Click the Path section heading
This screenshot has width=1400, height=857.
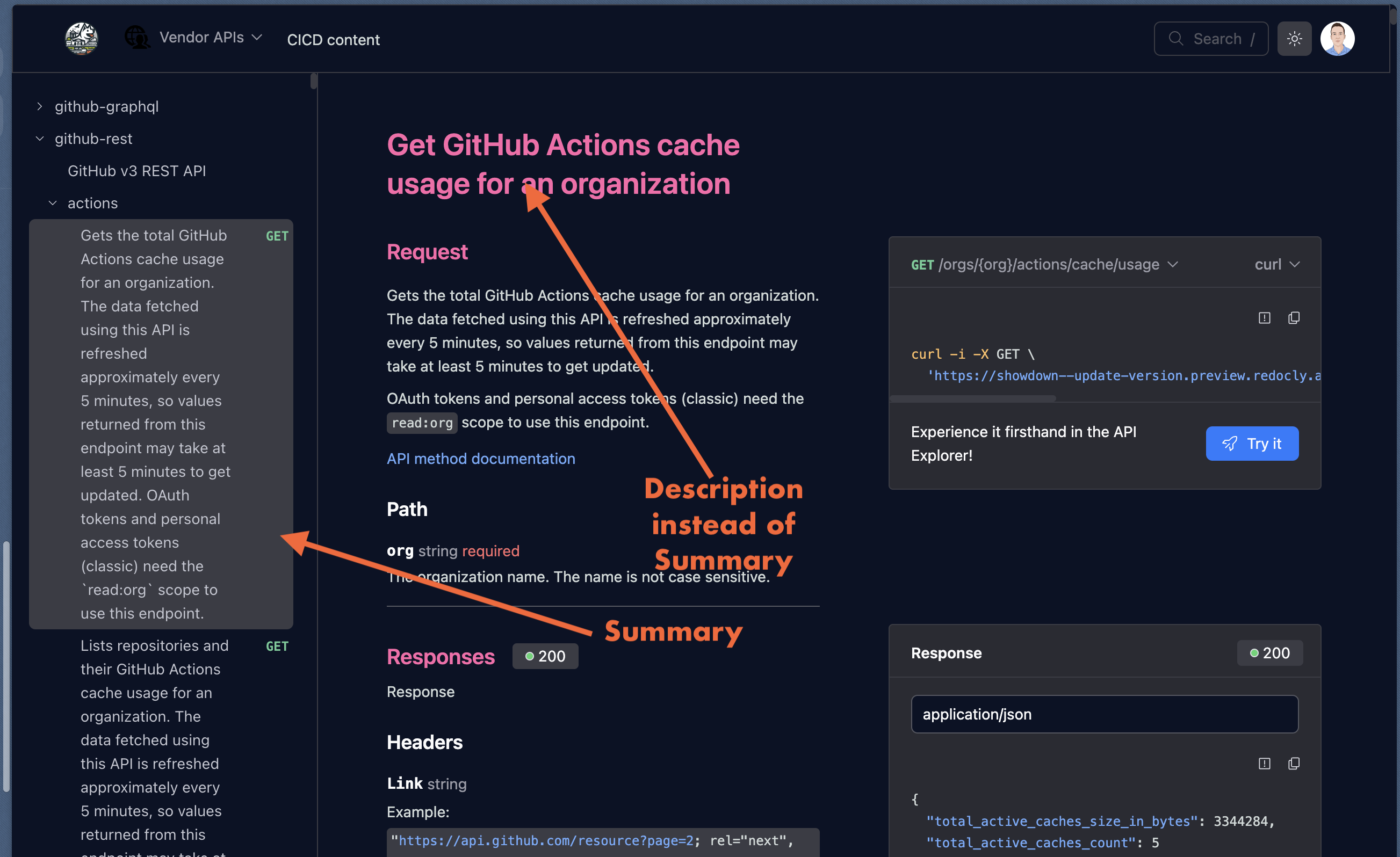tap(407, 510)
